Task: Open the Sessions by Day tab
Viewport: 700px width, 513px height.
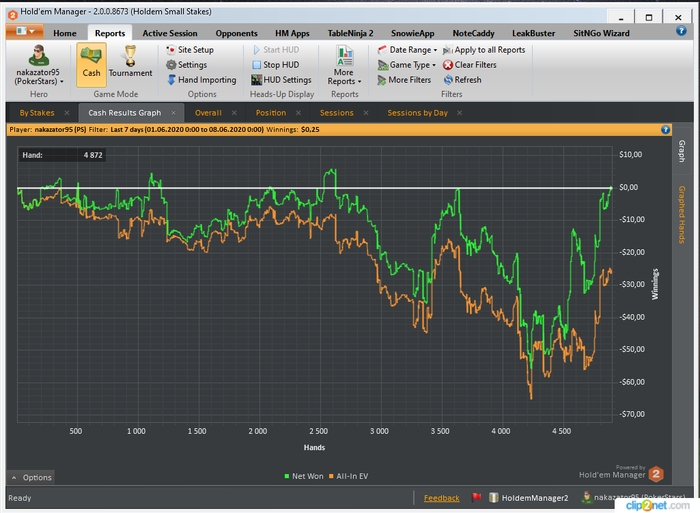Action: [417, 113]
